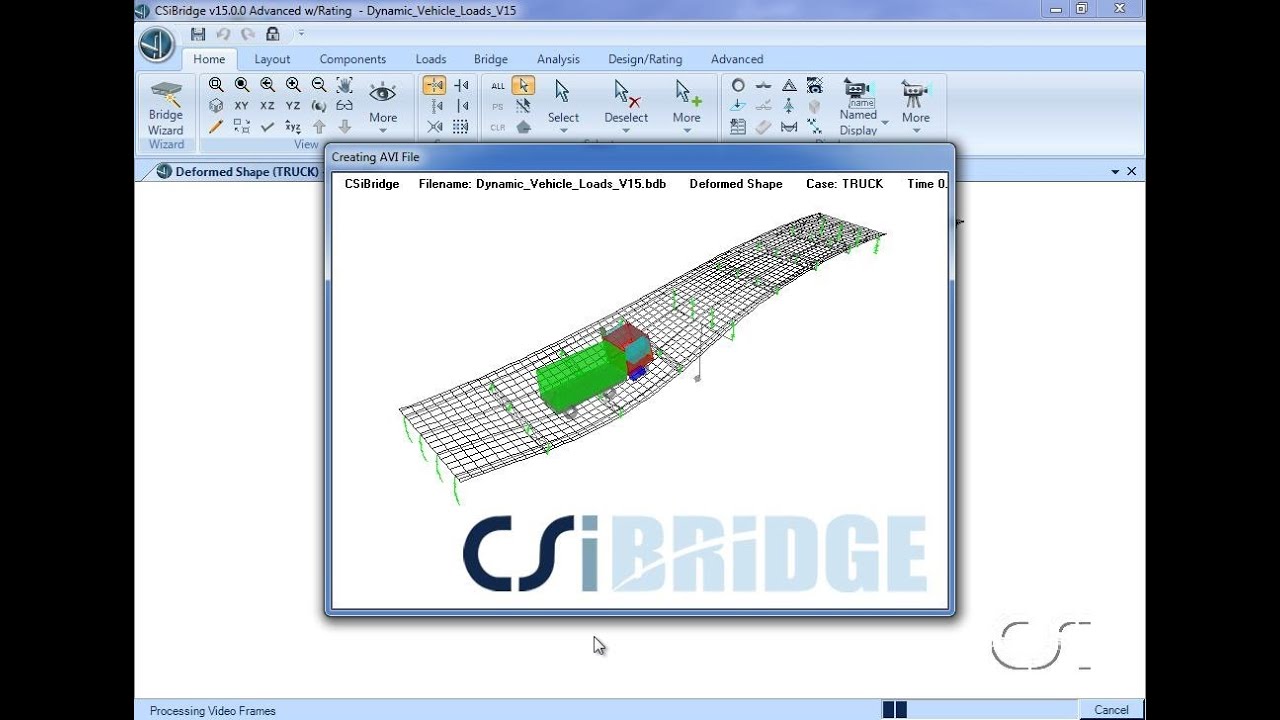1280x720 pixels.
Task: Open the CSiBridge orb application menu
Action: [157, 45]
